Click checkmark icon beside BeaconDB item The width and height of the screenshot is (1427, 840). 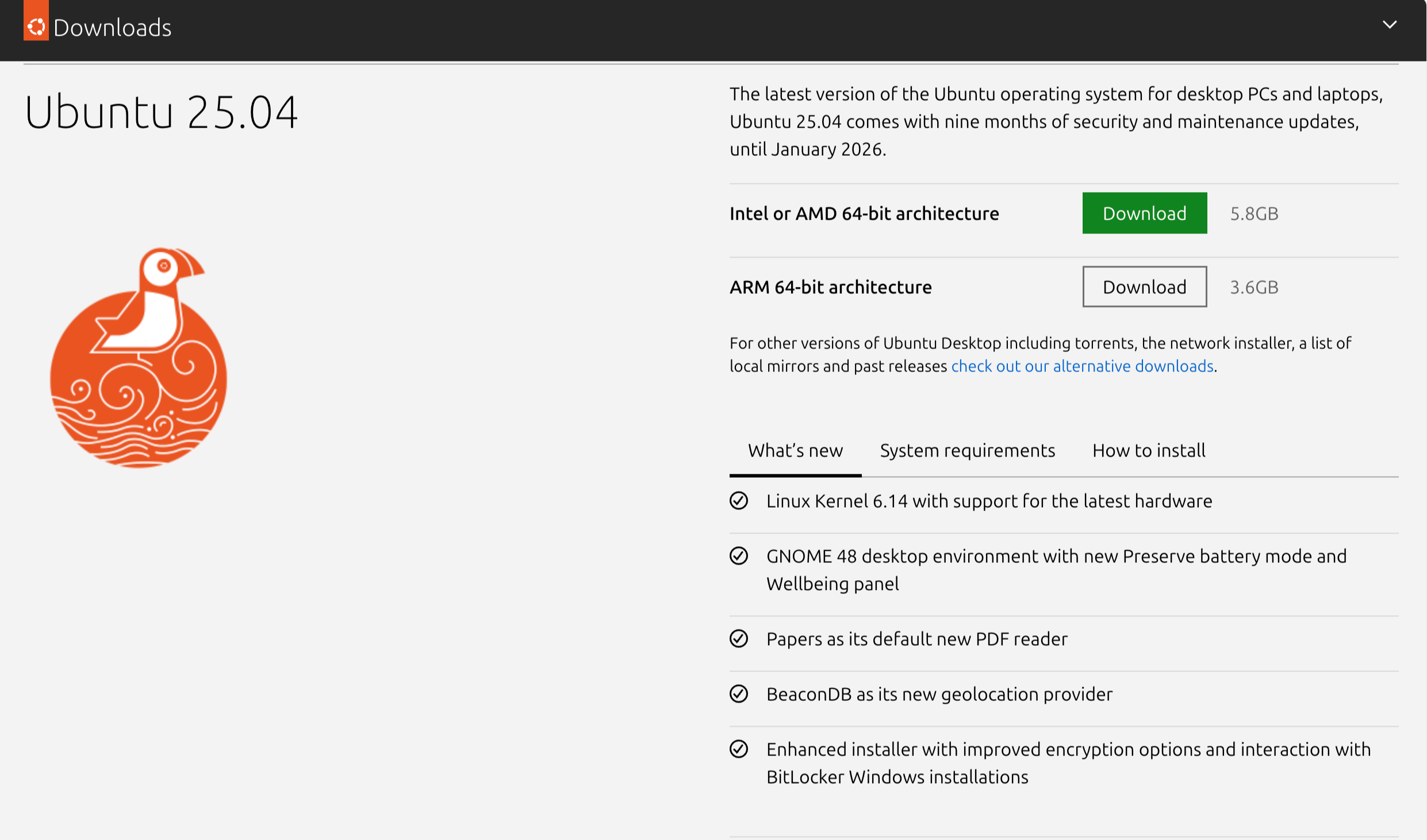click(739, 694)
